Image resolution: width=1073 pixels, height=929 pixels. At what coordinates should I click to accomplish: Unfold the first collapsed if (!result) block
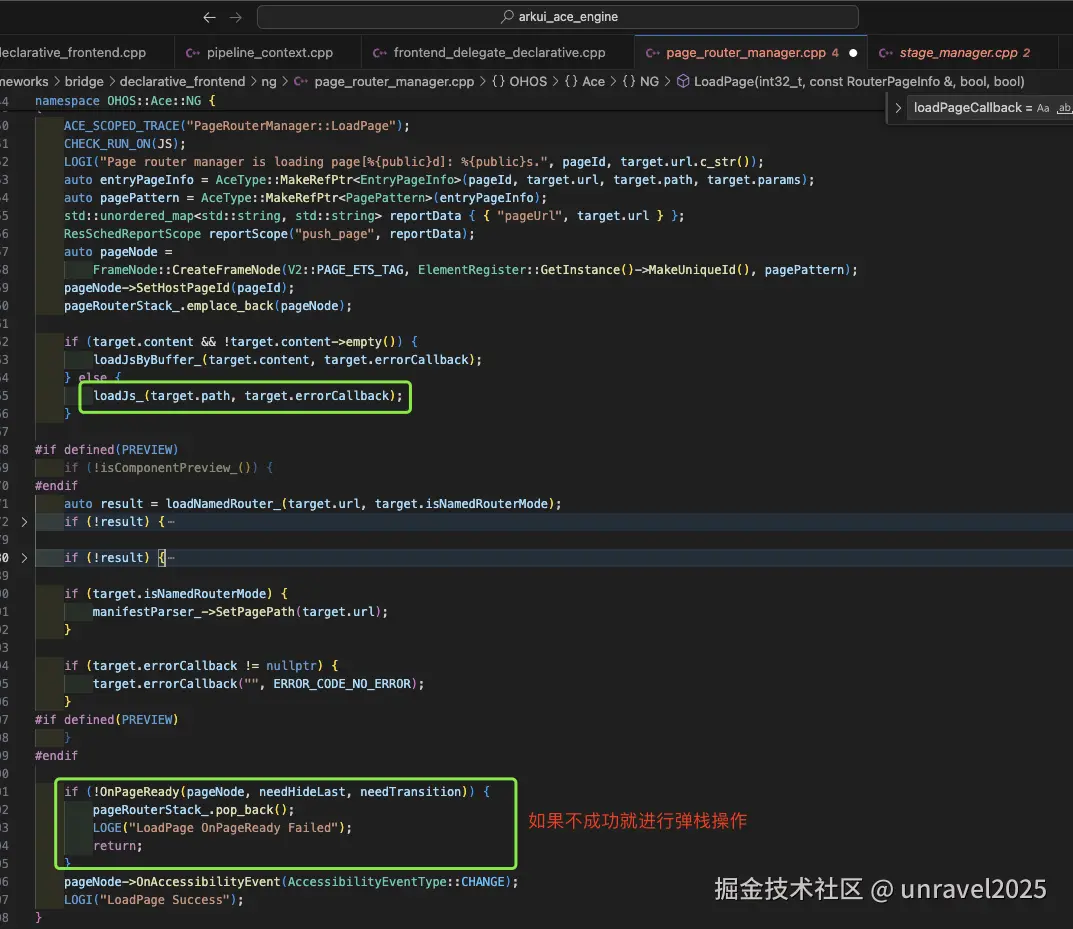[24, 522]
